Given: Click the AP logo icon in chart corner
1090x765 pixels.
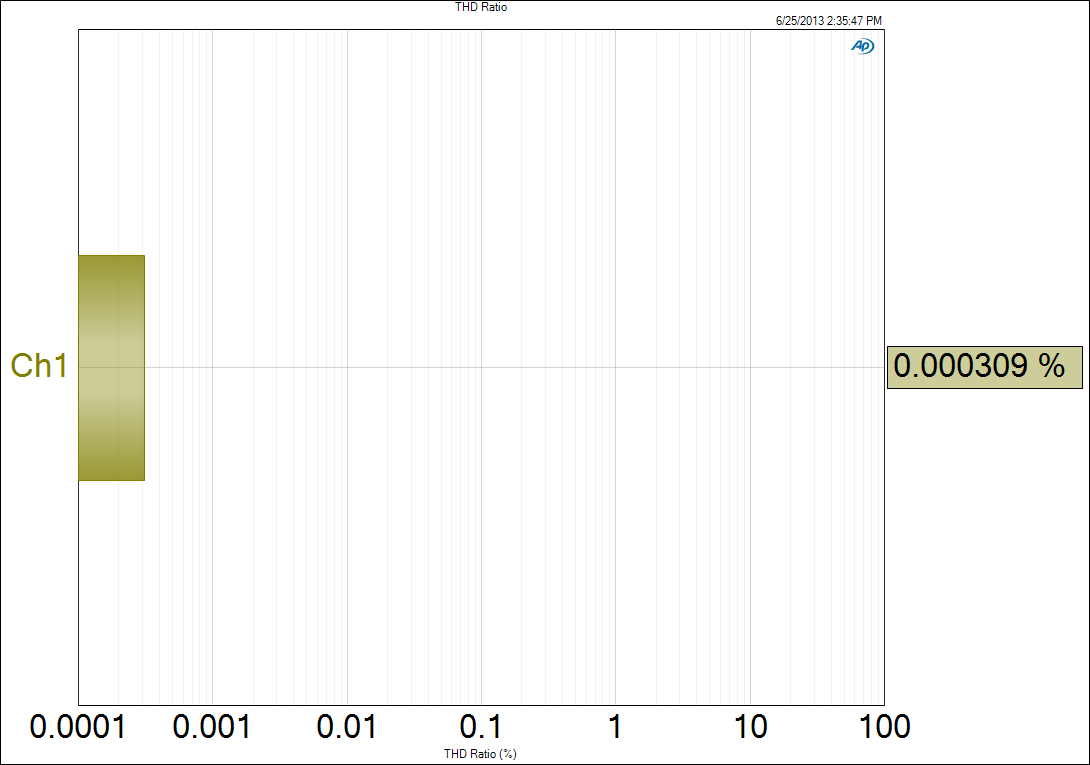Looking at the screenshot, I should (863, 46).
